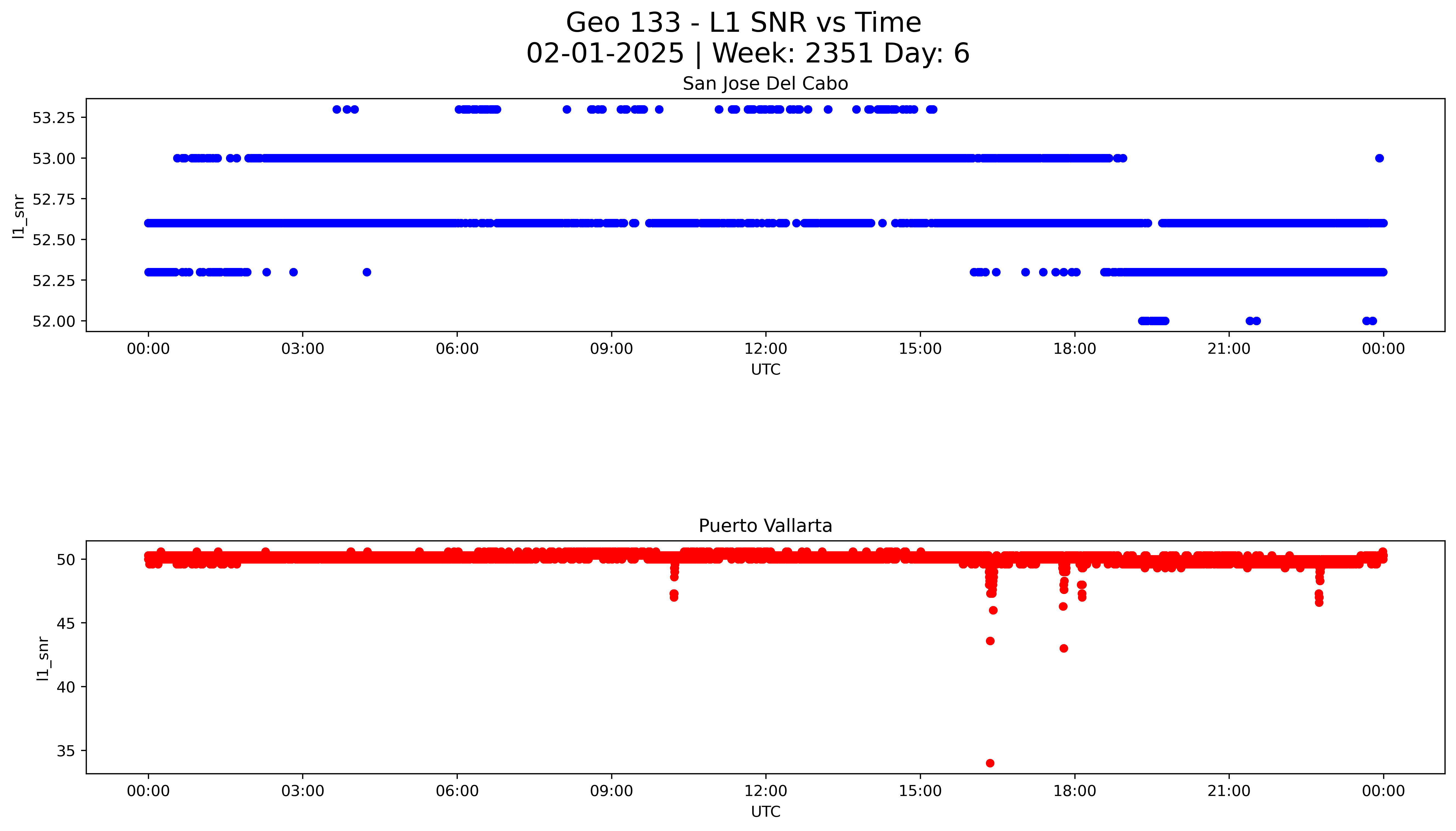Click the isolated blue point at 53.00 far right
Viewport: 1456px width, 831px height.
point(1379,158)
